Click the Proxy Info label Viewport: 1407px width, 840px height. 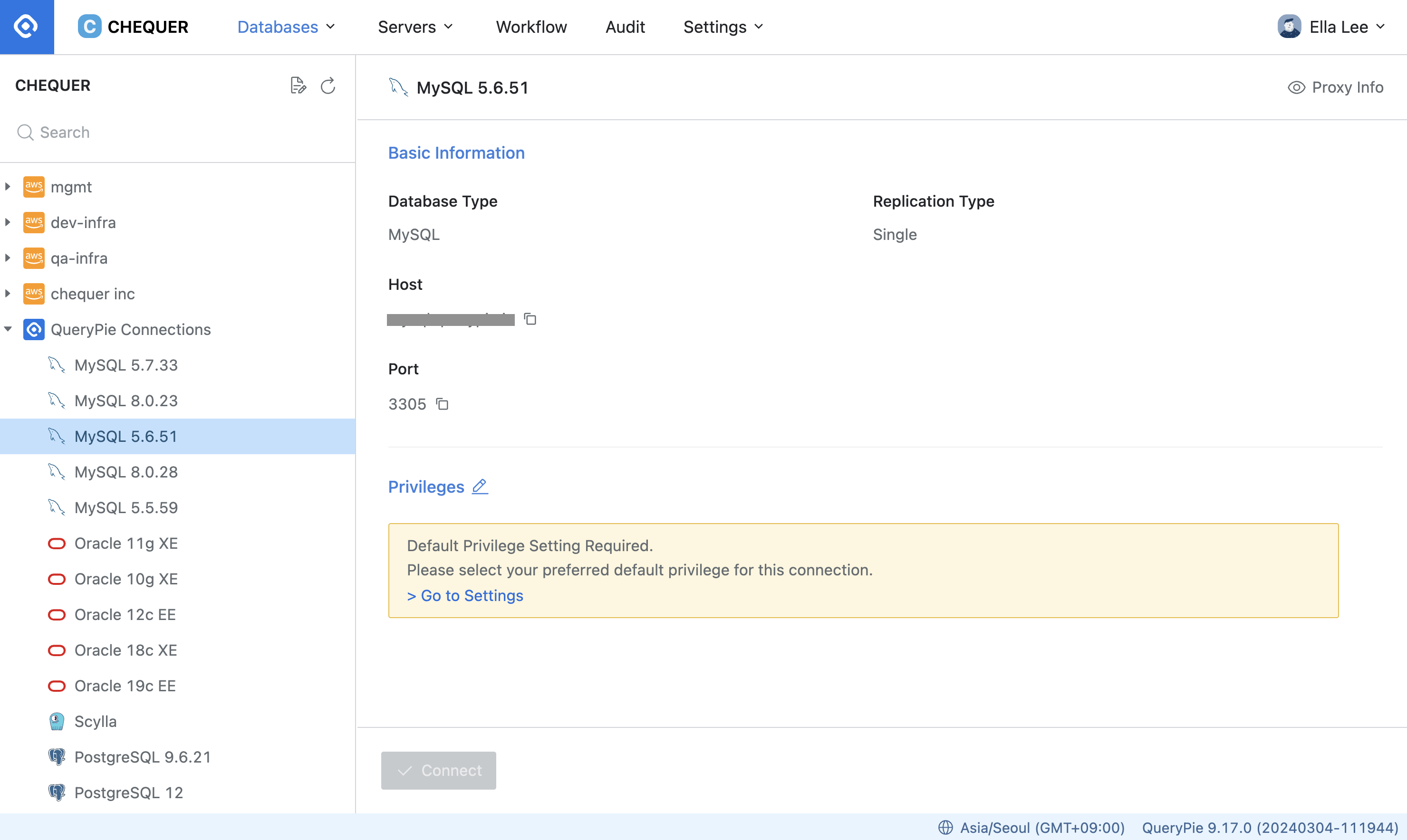(x=1348, y=87)
